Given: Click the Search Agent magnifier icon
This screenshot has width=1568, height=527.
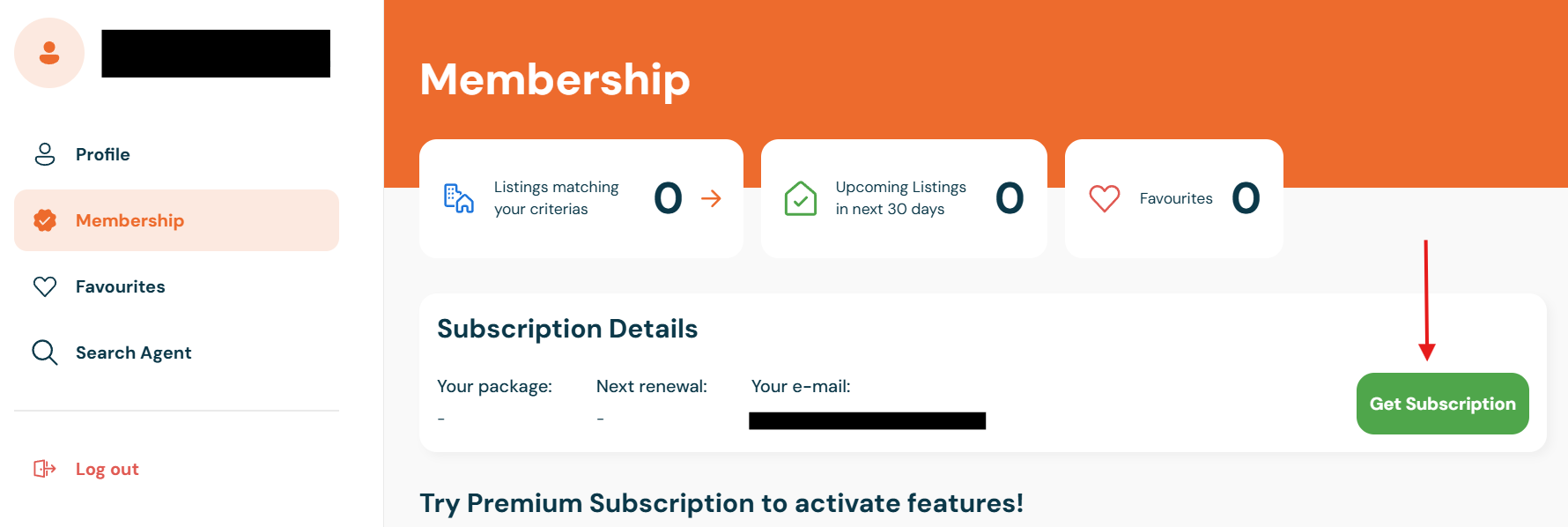Looking at the screenshot, I should pyautogui.click(x=45, y=353).
